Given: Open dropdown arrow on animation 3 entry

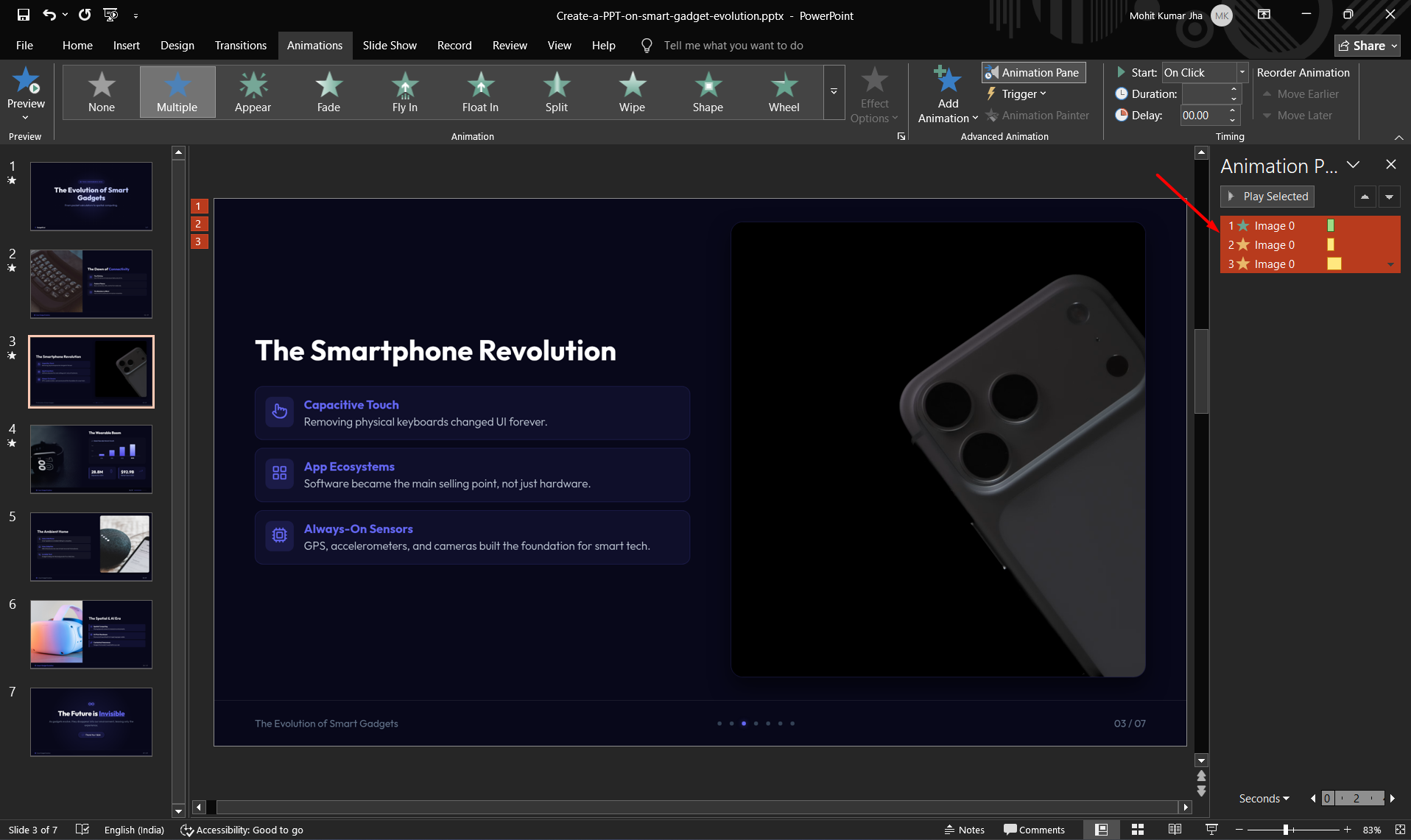Looking at the screenshot, I should coord(1390,264).
